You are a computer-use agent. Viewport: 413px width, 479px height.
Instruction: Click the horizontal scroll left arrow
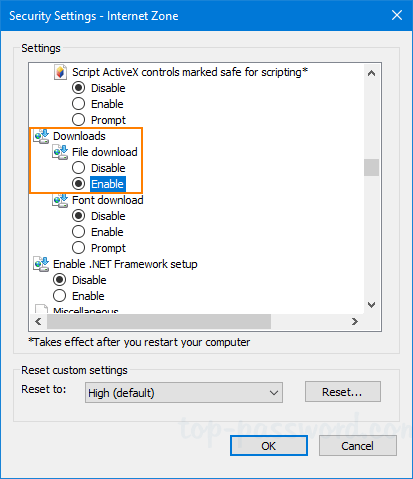pyautogui.click(x=38, y=322)
